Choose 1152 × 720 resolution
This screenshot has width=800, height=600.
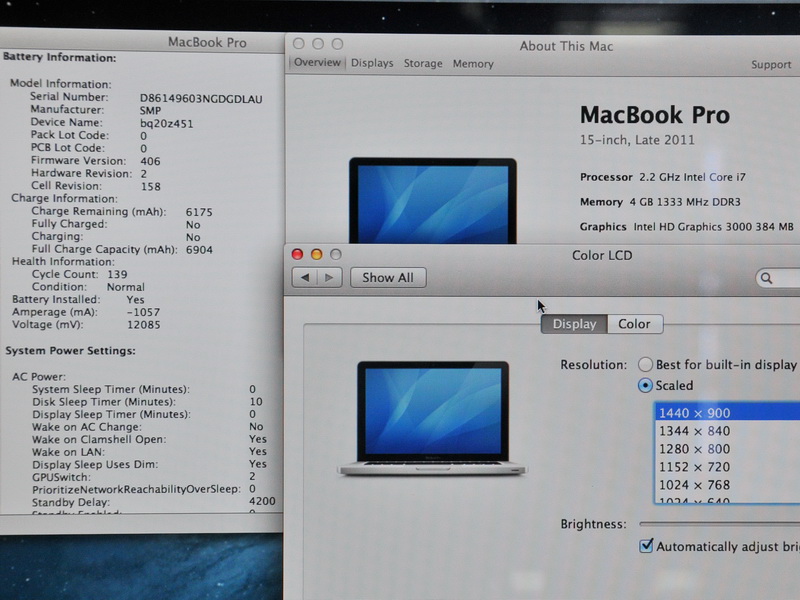(727, 467)
